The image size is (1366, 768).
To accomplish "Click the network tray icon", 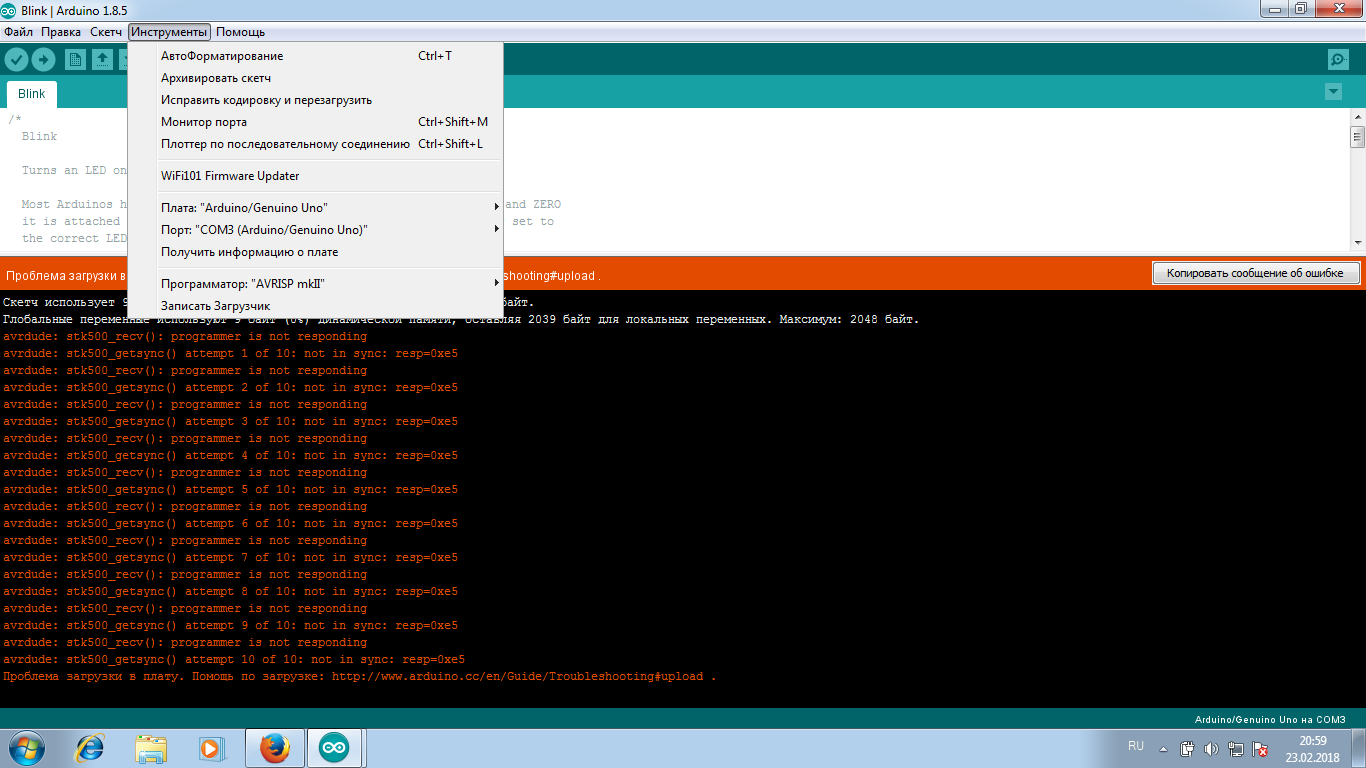I will pyautogui.click(x=1236, y=748).
